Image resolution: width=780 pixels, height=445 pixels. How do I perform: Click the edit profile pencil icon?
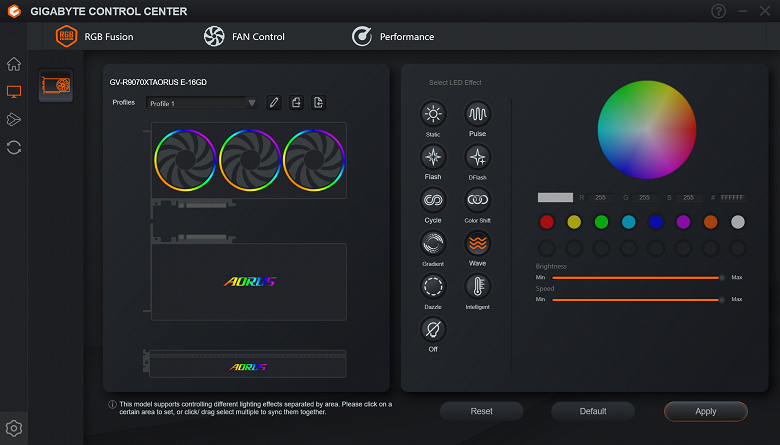[274, 102]
